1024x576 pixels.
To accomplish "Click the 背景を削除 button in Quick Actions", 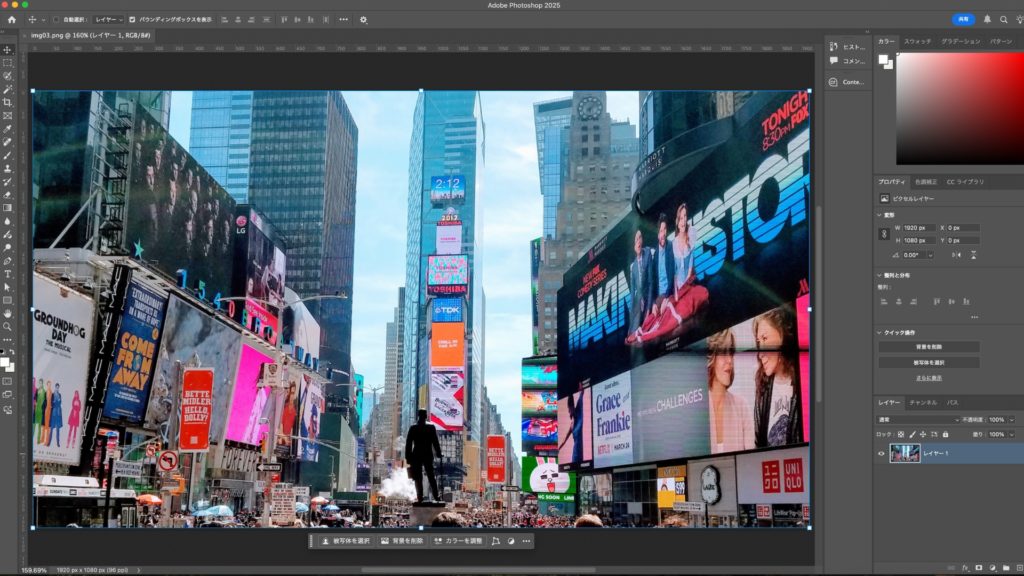I will [929, 347].
